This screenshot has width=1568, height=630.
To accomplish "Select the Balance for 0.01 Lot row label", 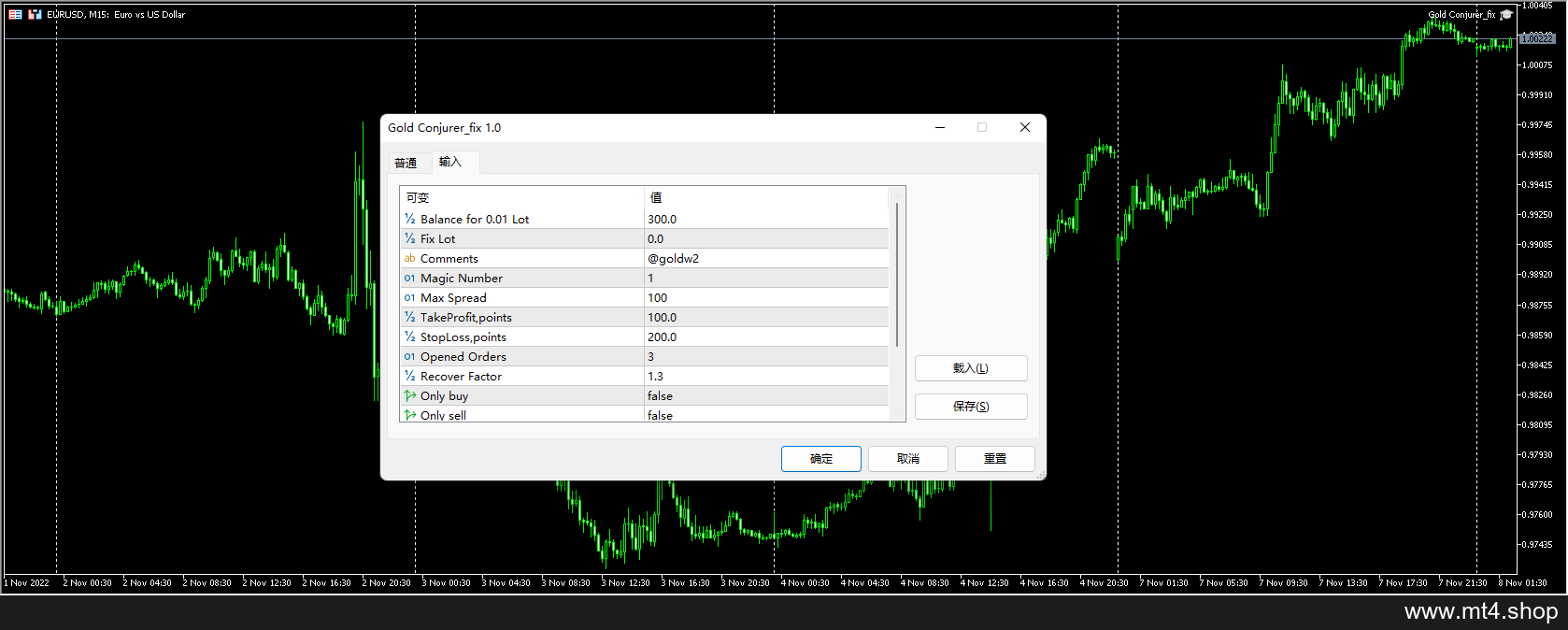I will pyautogui.click(x=475, y=219).
